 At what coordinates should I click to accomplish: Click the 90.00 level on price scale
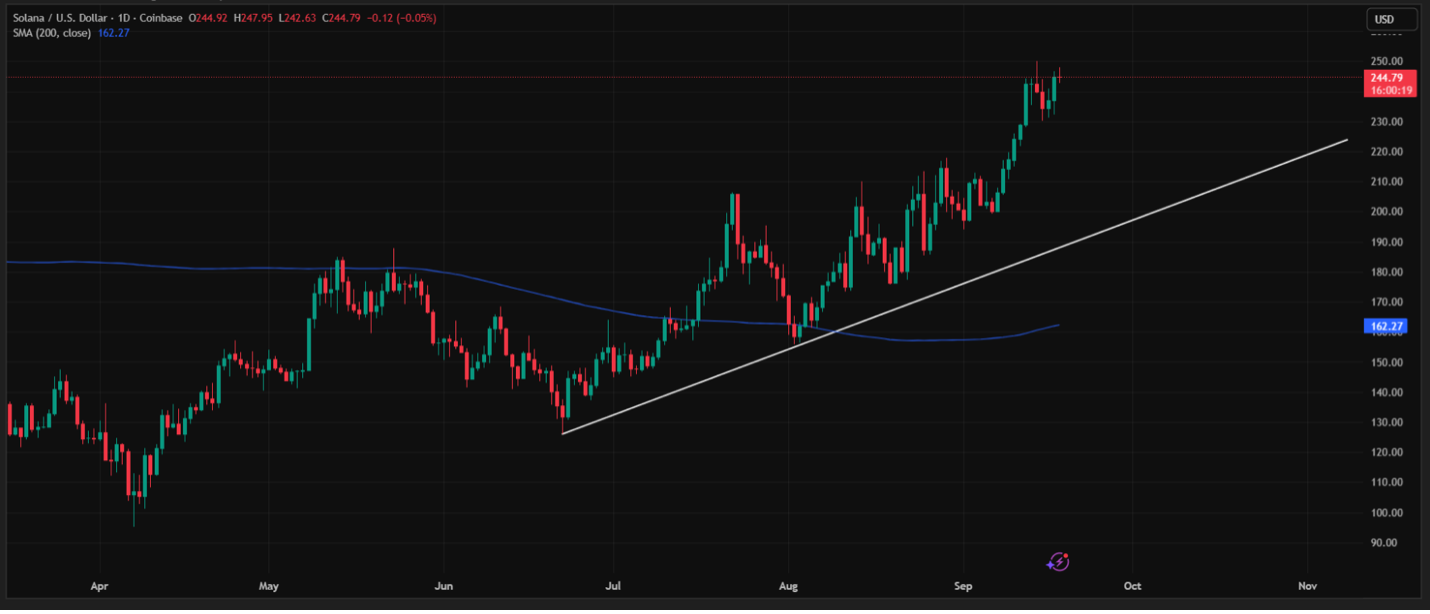tap(1384, 543)
